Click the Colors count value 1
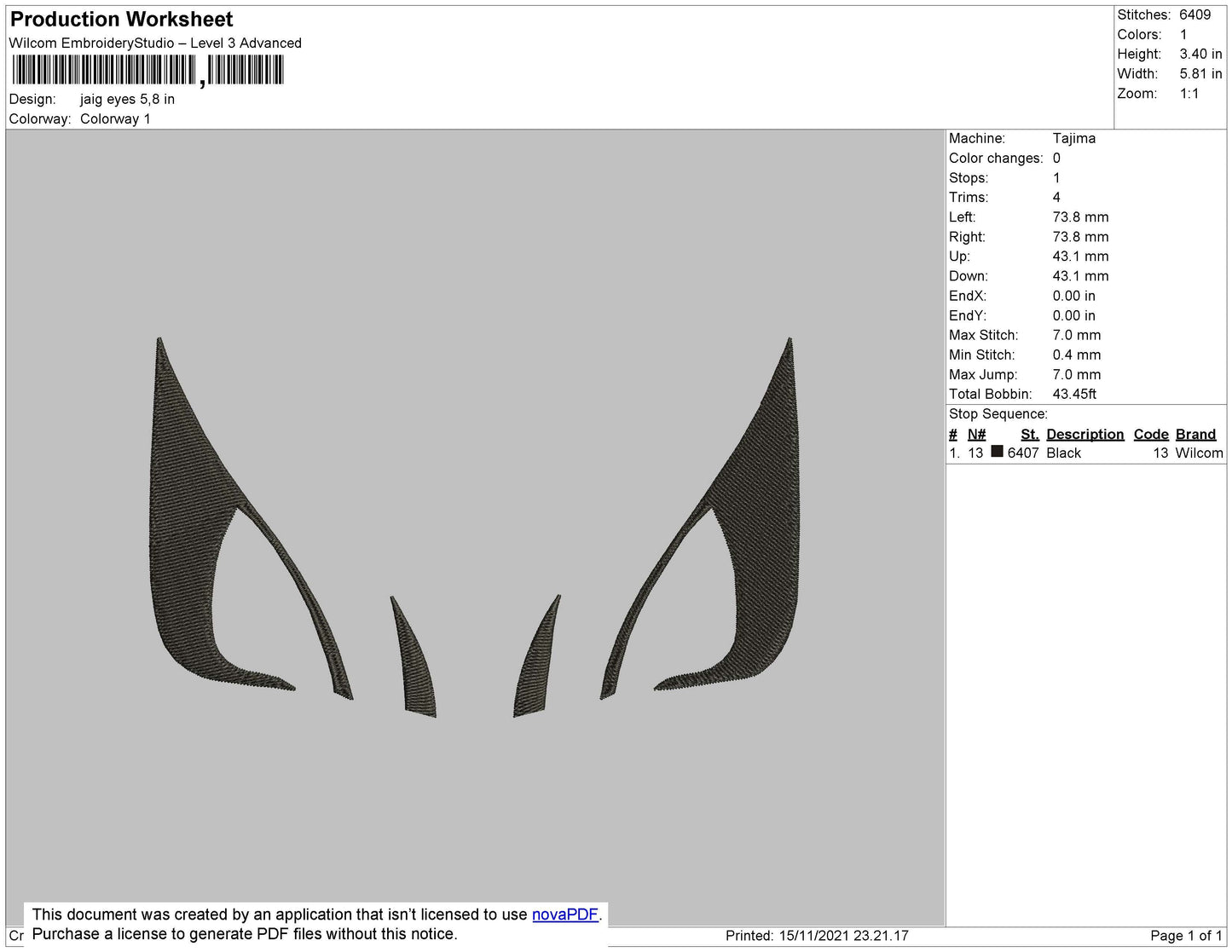The image size is (1232, 952). [x=1183, y=34]
